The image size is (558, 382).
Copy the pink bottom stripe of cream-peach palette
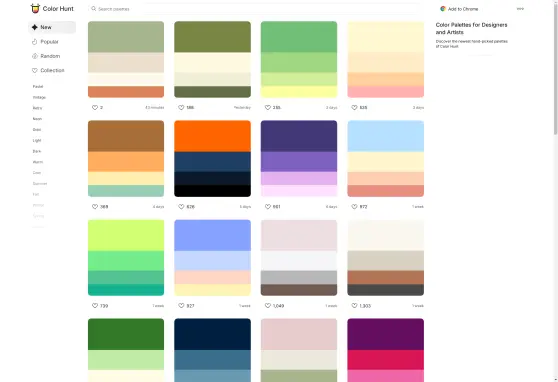click(x=385, y=92)
